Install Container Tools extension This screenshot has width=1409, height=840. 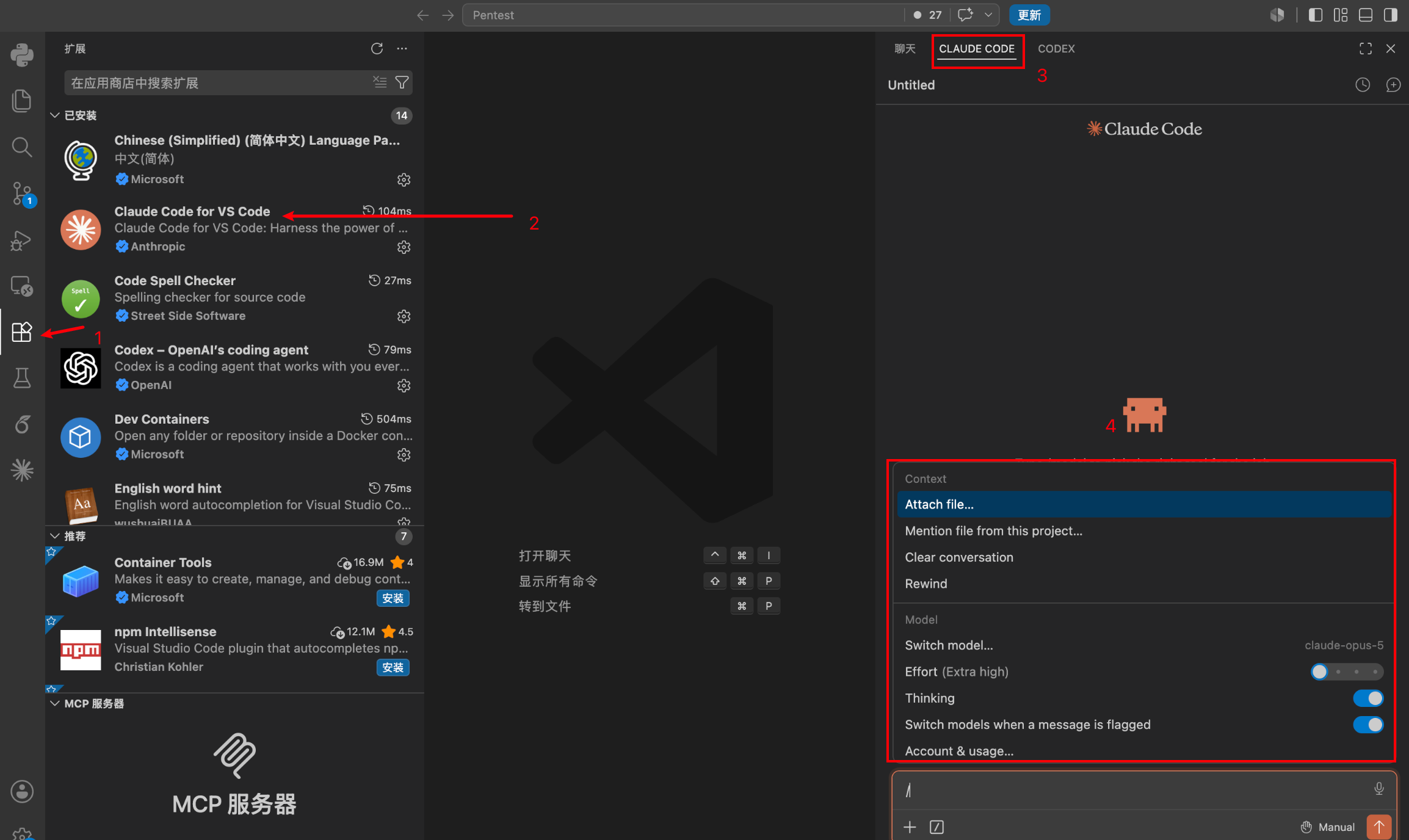pyautogui.click(x=393, y=598)
